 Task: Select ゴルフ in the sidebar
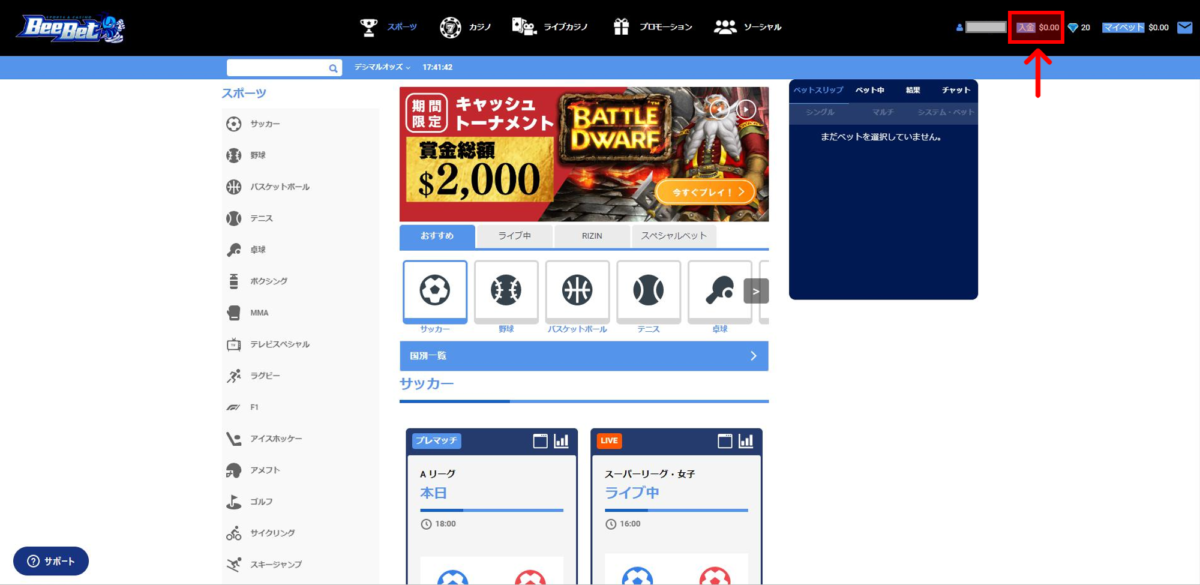pyautogui.click(x=250, y=501)
